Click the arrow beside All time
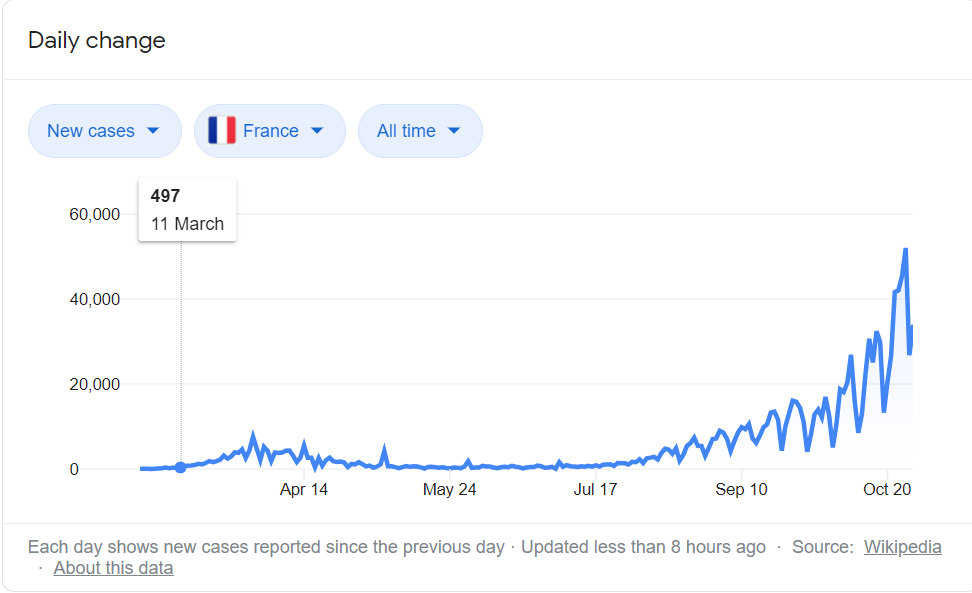This screenshot has height=593, width=972. tap(454, 131)
